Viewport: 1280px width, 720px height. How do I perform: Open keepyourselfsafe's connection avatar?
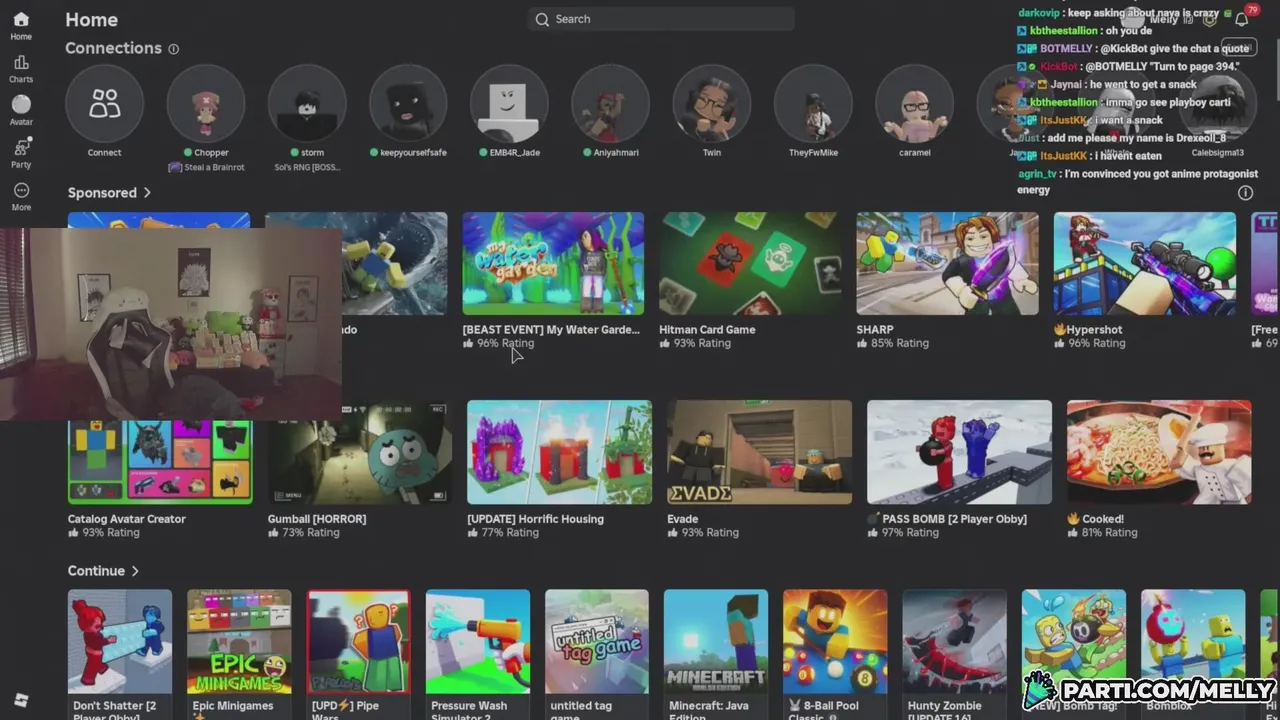tap(408, 104)
